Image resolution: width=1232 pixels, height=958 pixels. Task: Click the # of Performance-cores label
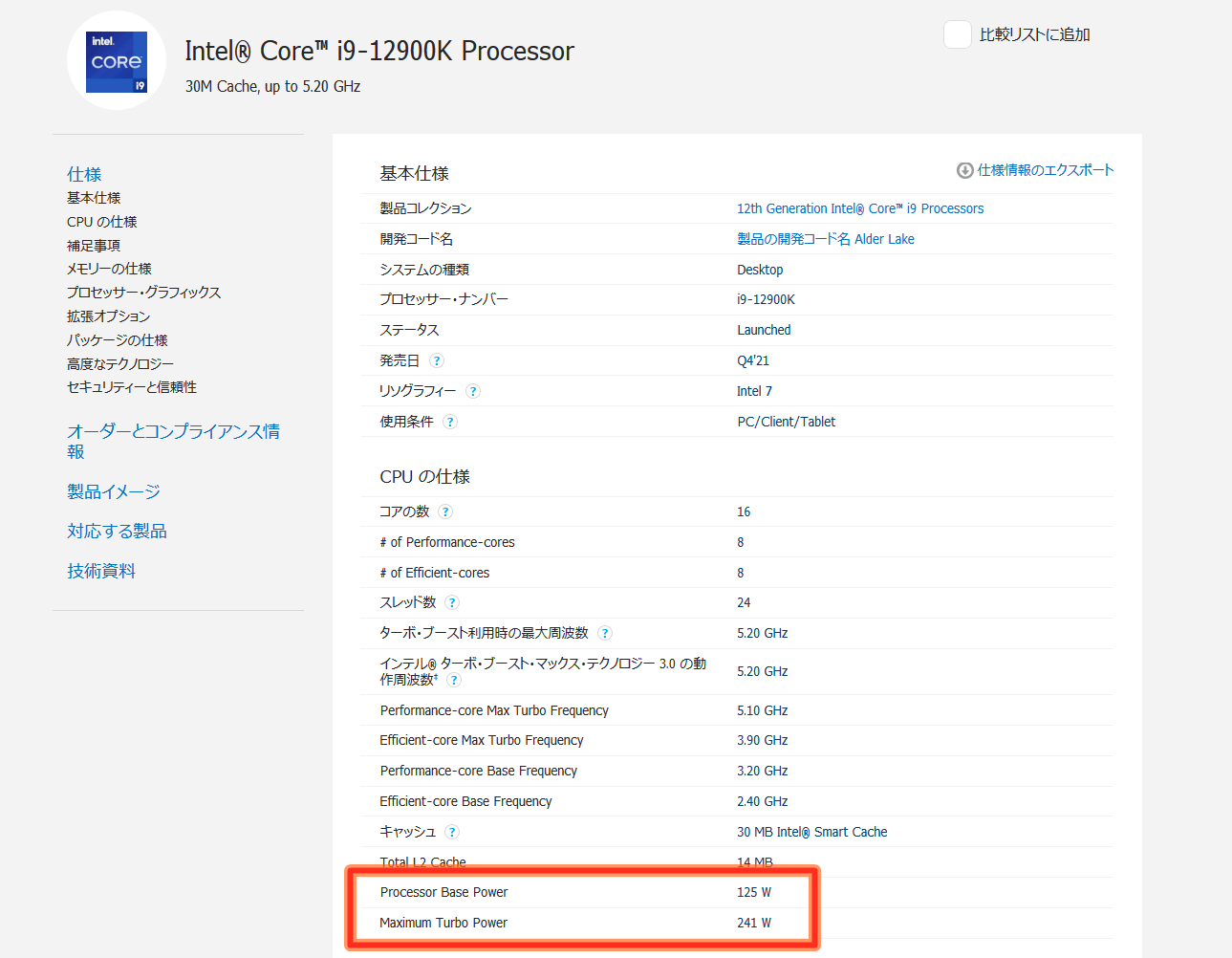(447, 542)
